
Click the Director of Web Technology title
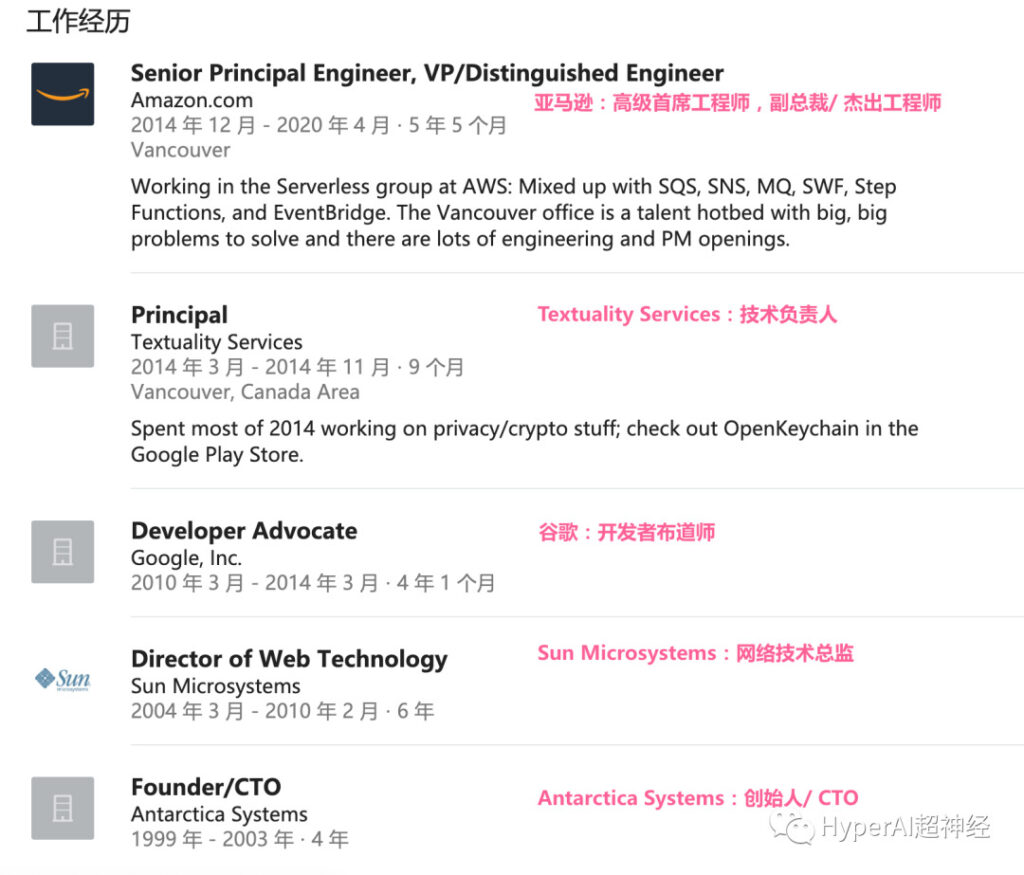tap(289, 659)
